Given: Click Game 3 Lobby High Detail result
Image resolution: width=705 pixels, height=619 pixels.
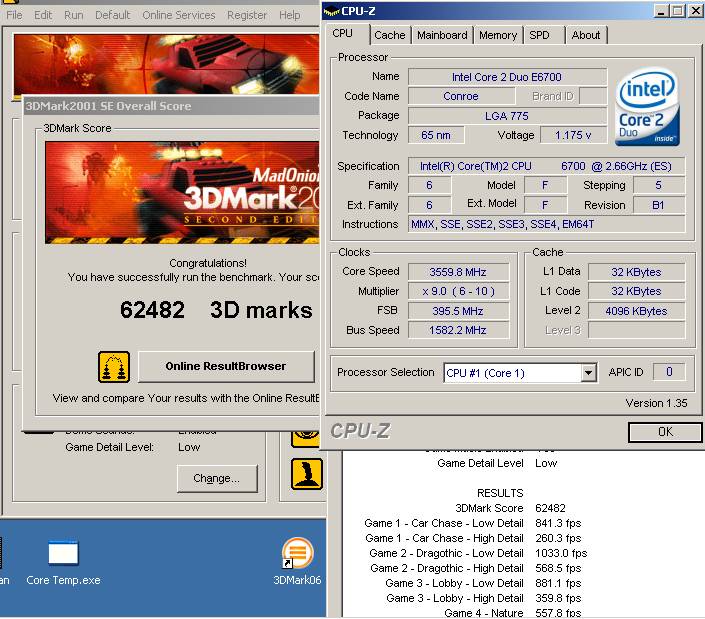Looking at the screenshot, I should pos(484,598).
